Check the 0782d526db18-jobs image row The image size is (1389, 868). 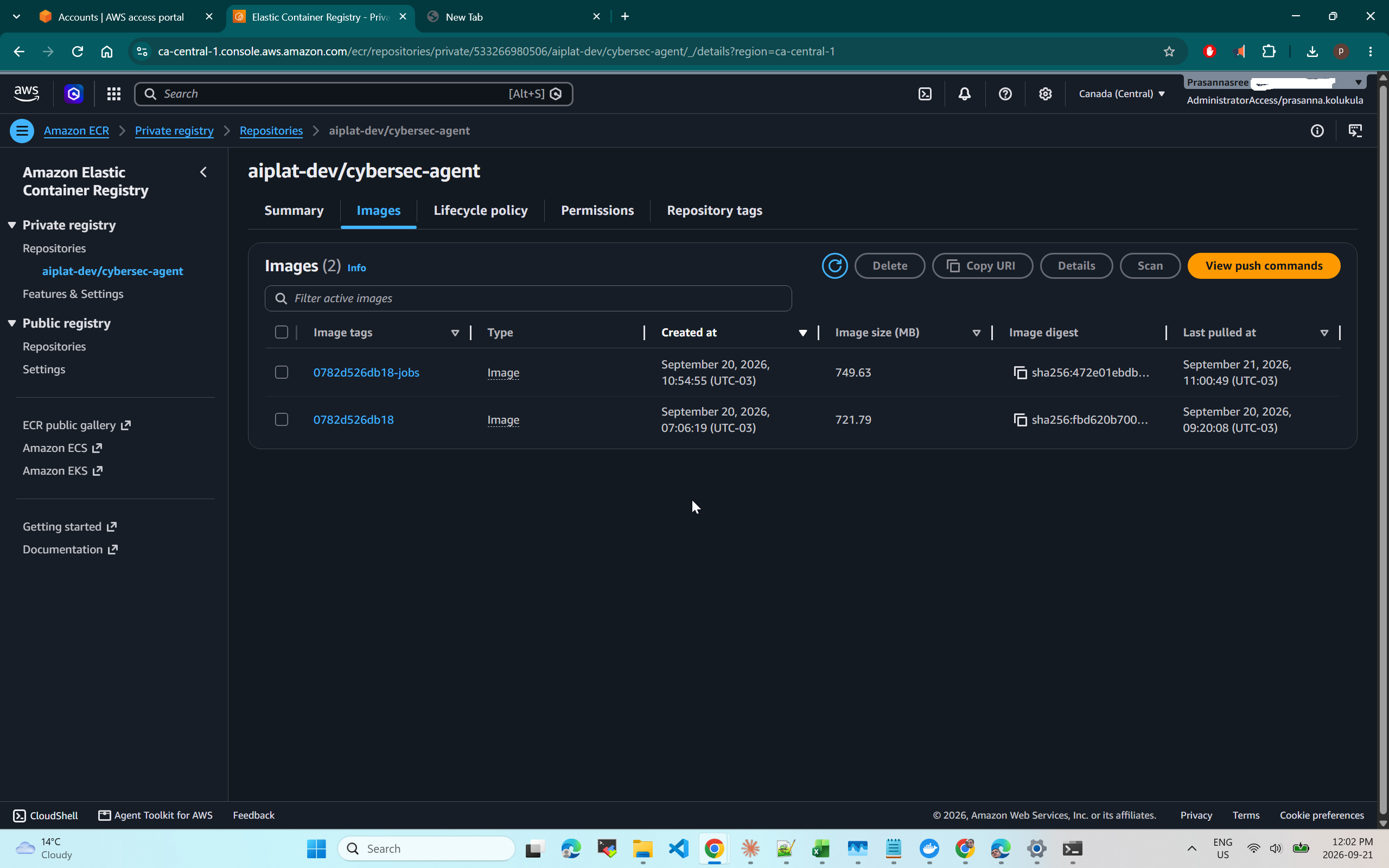tap(281, 373)
